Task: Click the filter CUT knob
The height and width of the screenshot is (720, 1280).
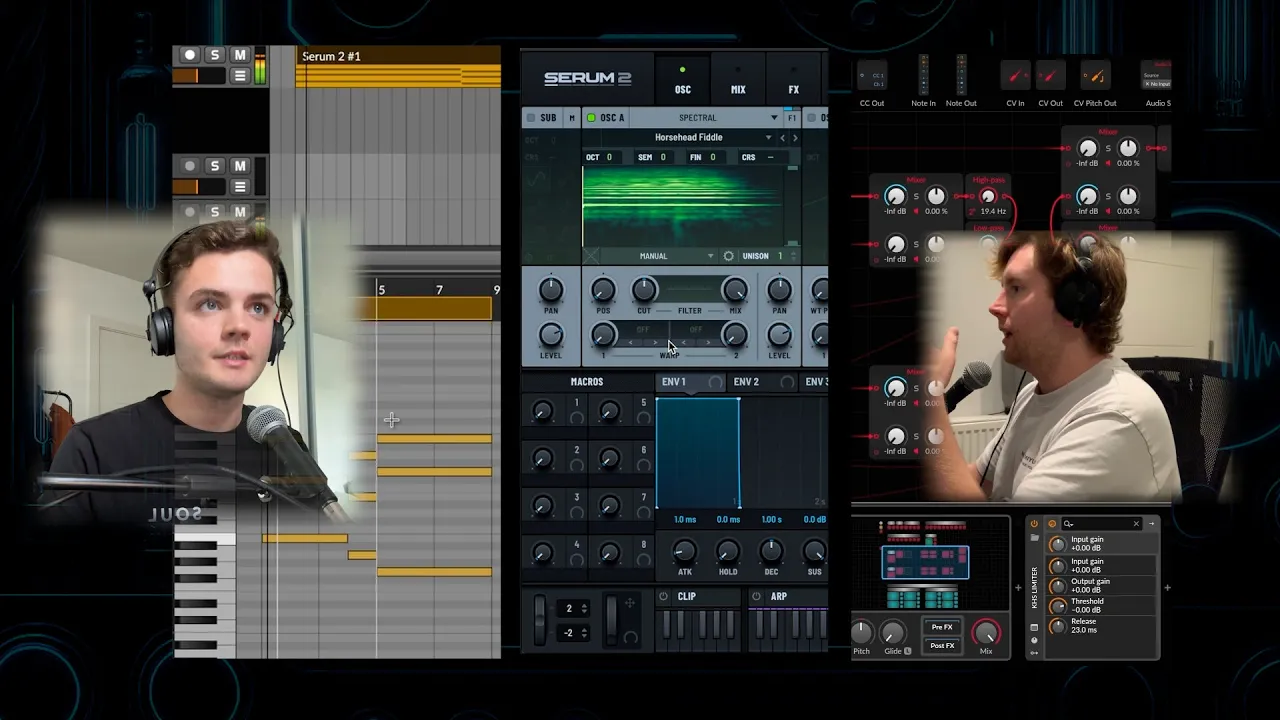Action: coord(645,290)
